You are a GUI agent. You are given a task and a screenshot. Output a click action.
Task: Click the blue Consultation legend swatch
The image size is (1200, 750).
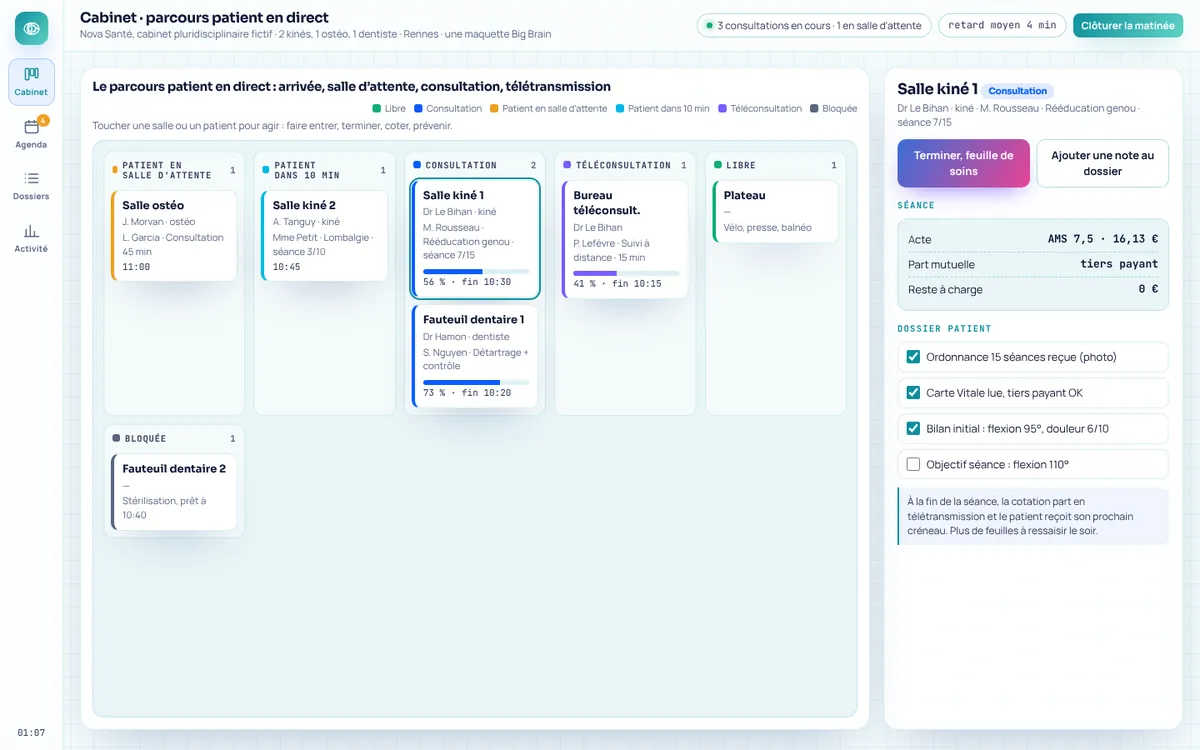click(x=418, y=108)
